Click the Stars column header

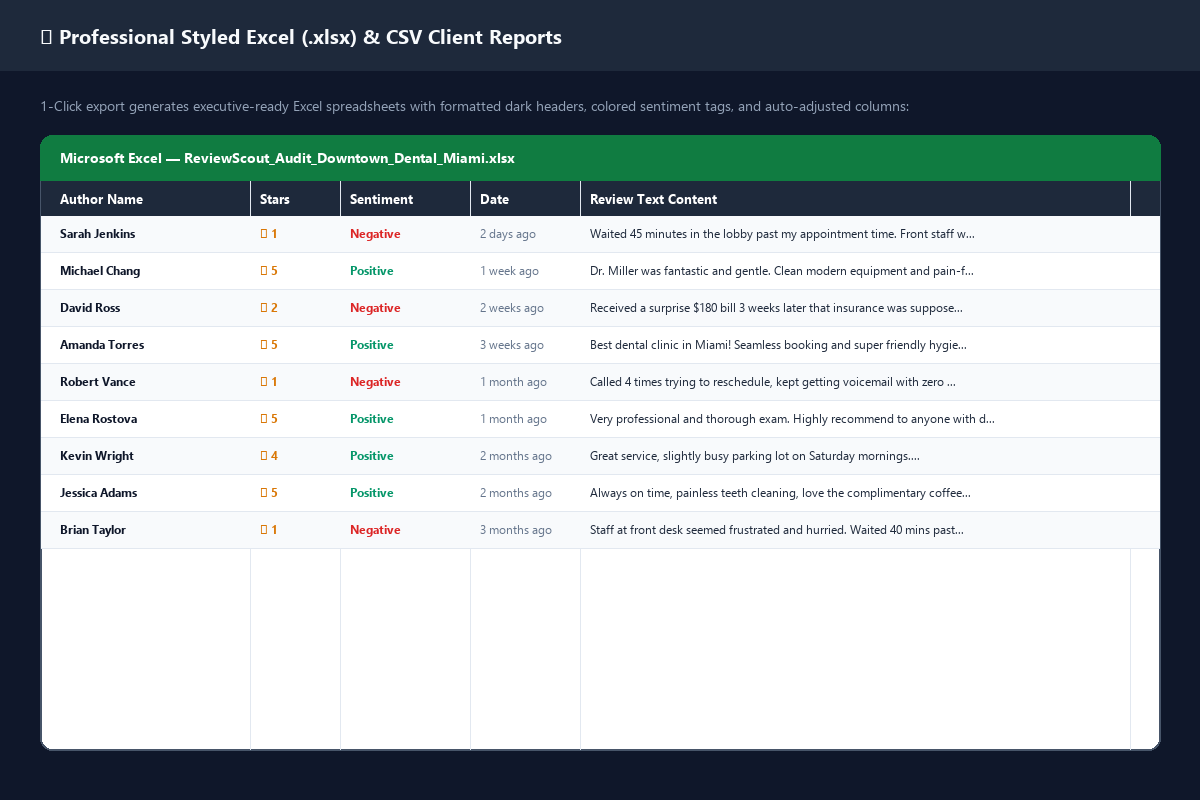pyautogui.click(x=296, y=199)
